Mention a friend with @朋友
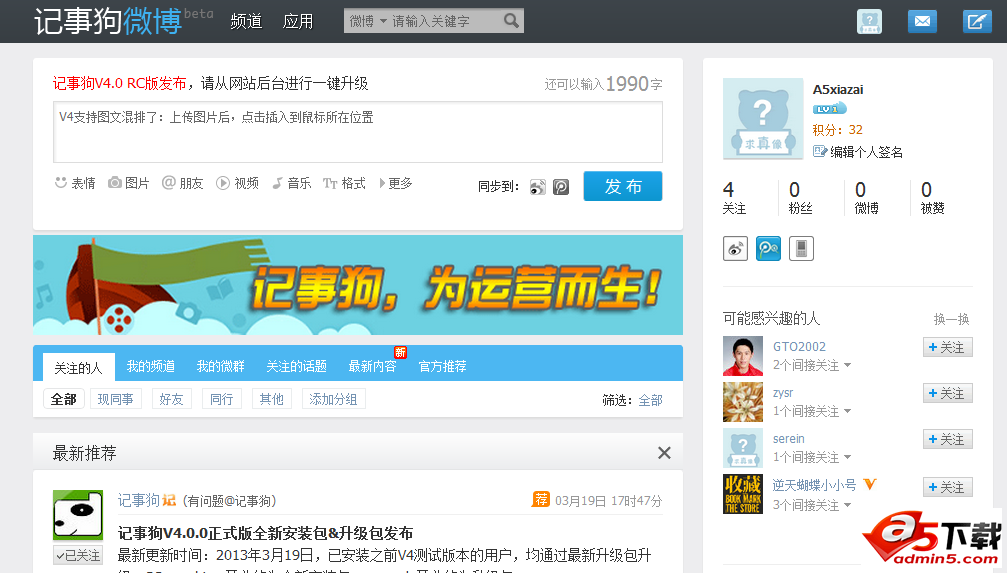Image resolution: width=1007 pixels, height=573 pixels. tap(182, 183)
